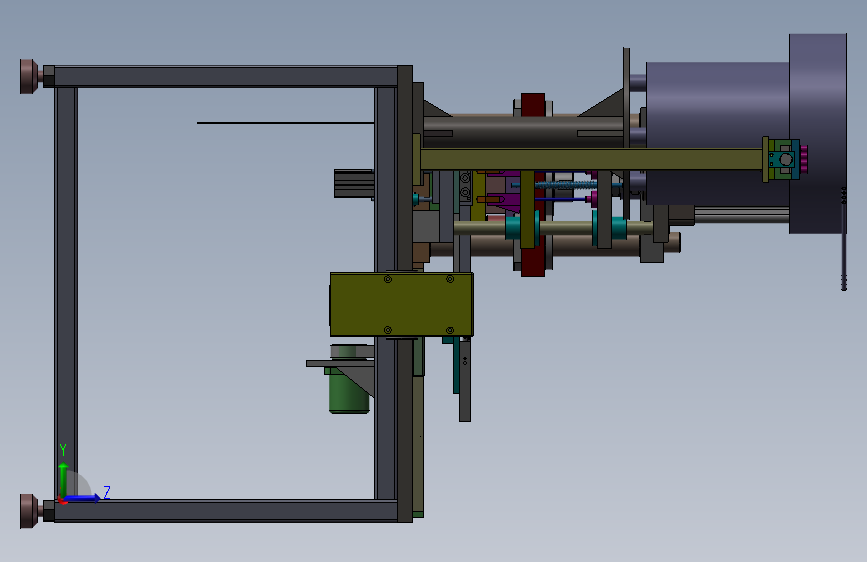Select the lower-left leveling foot of the frame
867x562 pixels.
(30, 511)
